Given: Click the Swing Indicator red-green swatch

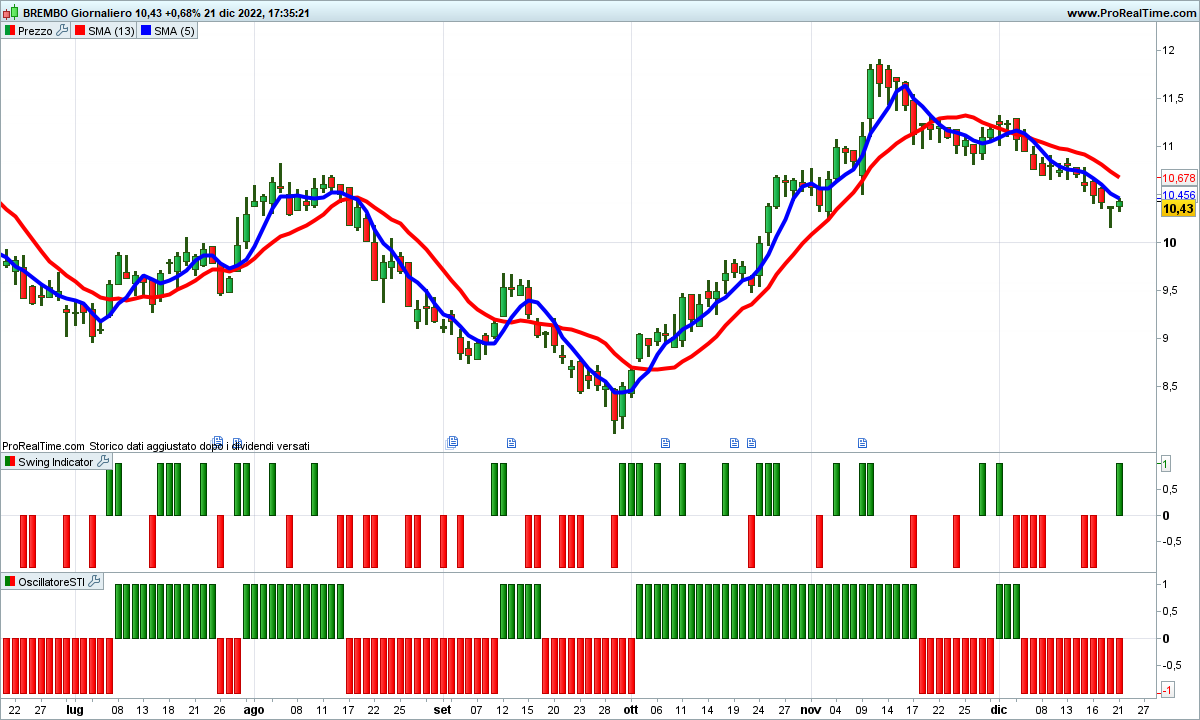Looking at the screenshot, I should (x=10, y=462).
